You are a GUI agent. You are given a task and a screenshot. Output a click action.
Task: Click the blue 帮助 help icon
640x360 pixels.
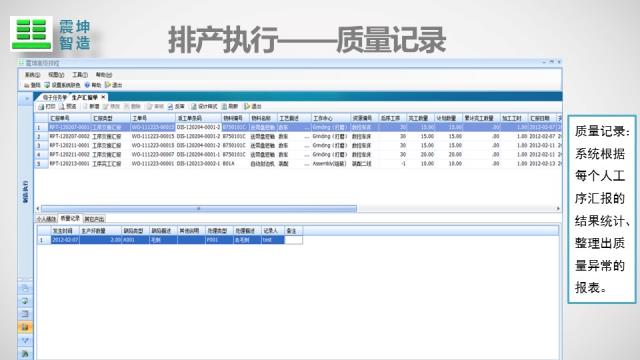[x=87, y=85]
